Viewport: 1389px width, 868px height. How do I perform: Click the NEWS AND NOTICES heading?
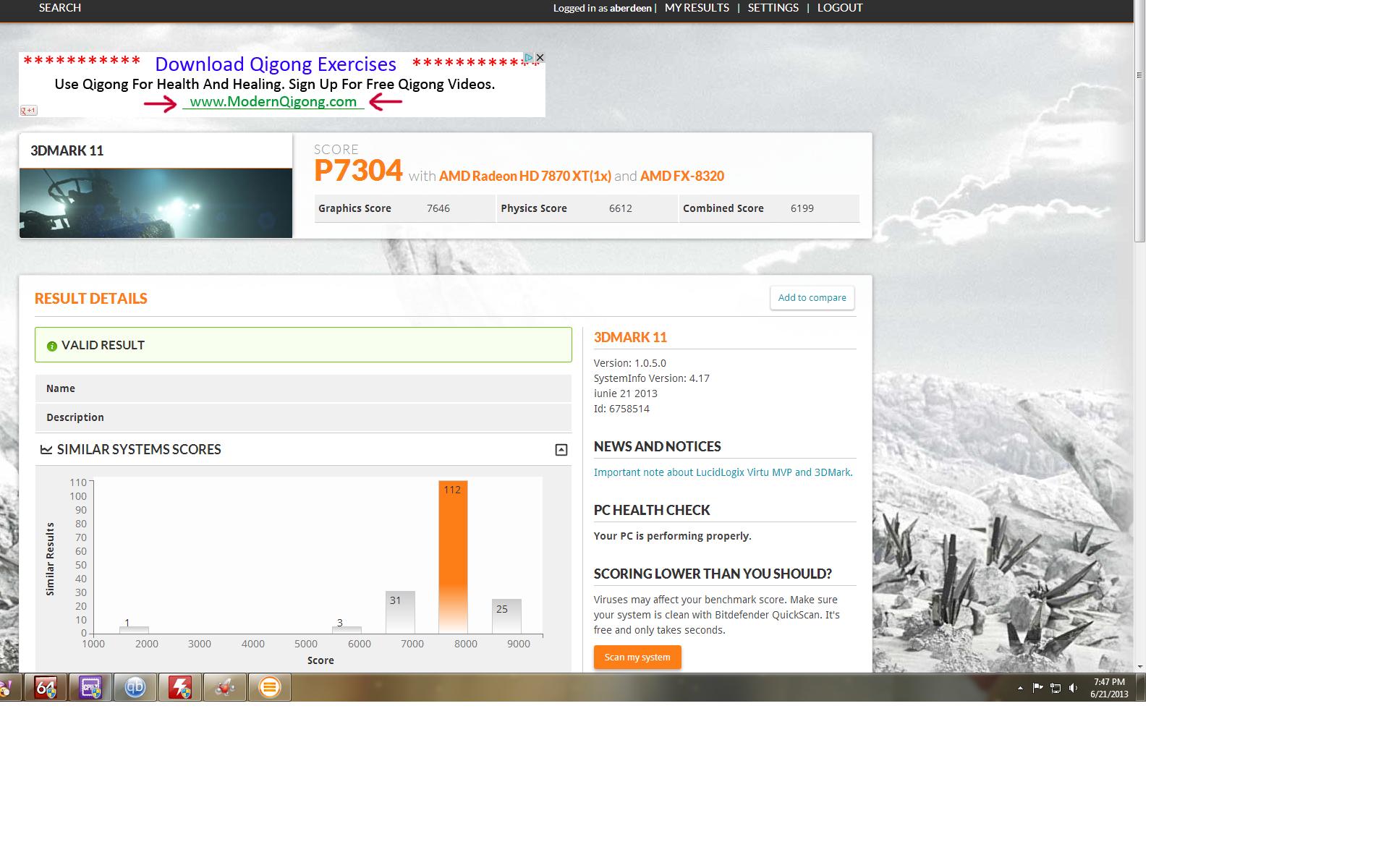coord(658,446)
